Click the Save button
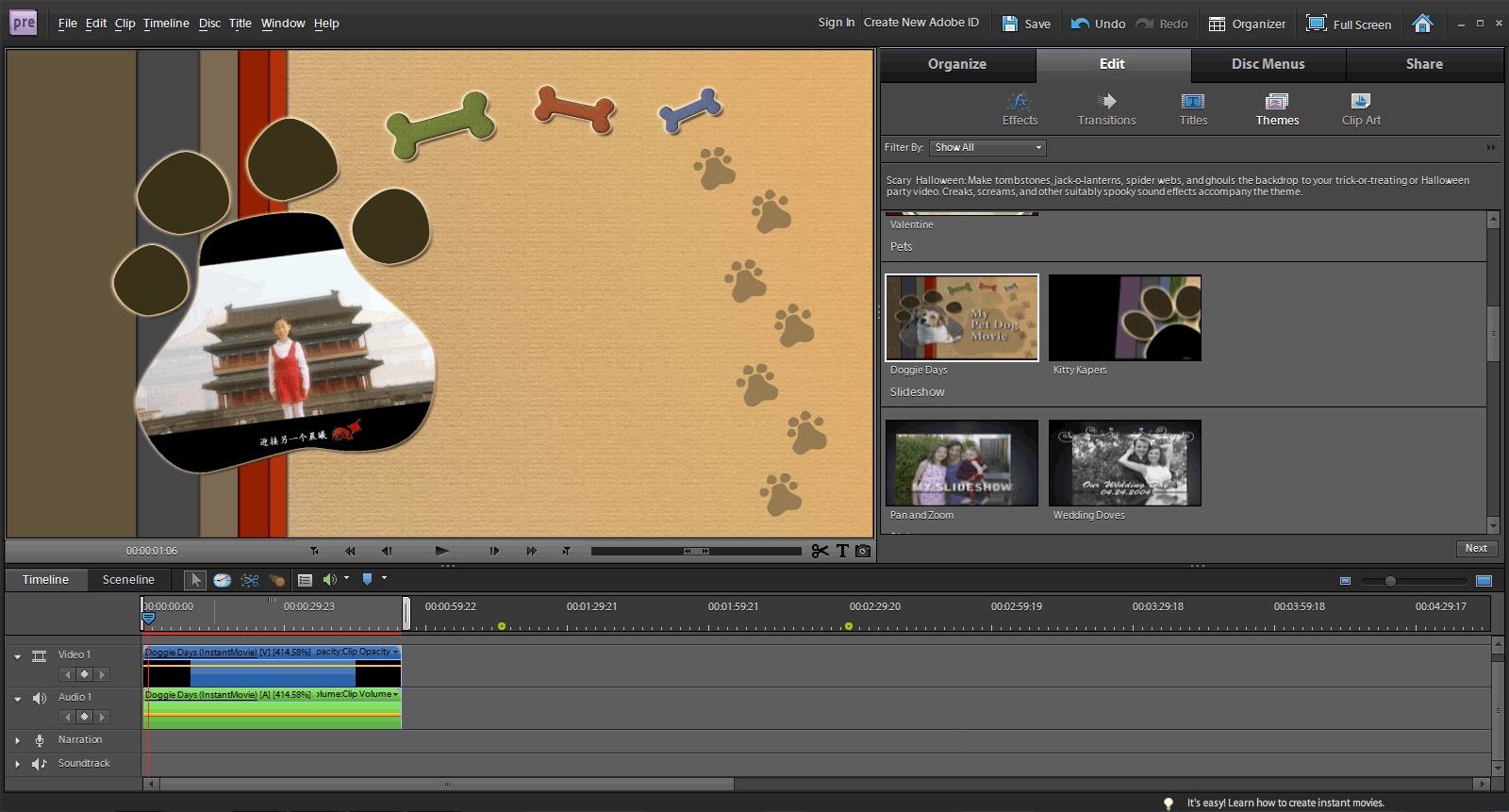Viewport: 1509px width, 812px height. click(1026, 24)
